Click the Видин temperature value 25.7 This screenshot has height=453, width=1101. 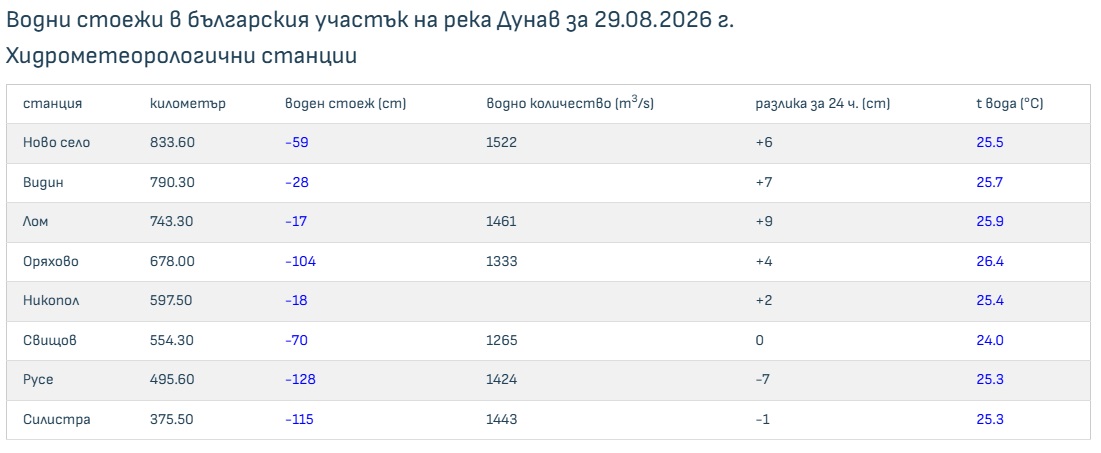(989, 183)
